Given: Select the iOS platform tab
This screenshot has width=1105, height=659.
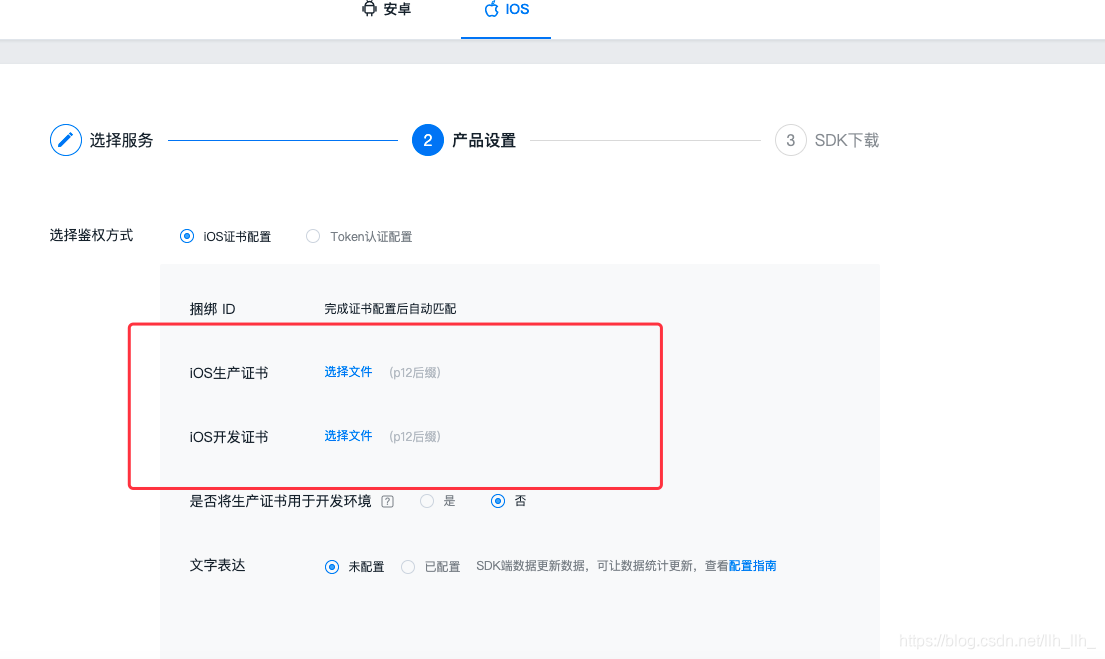Looking at the screenshot, I should [x=506, y=9].
